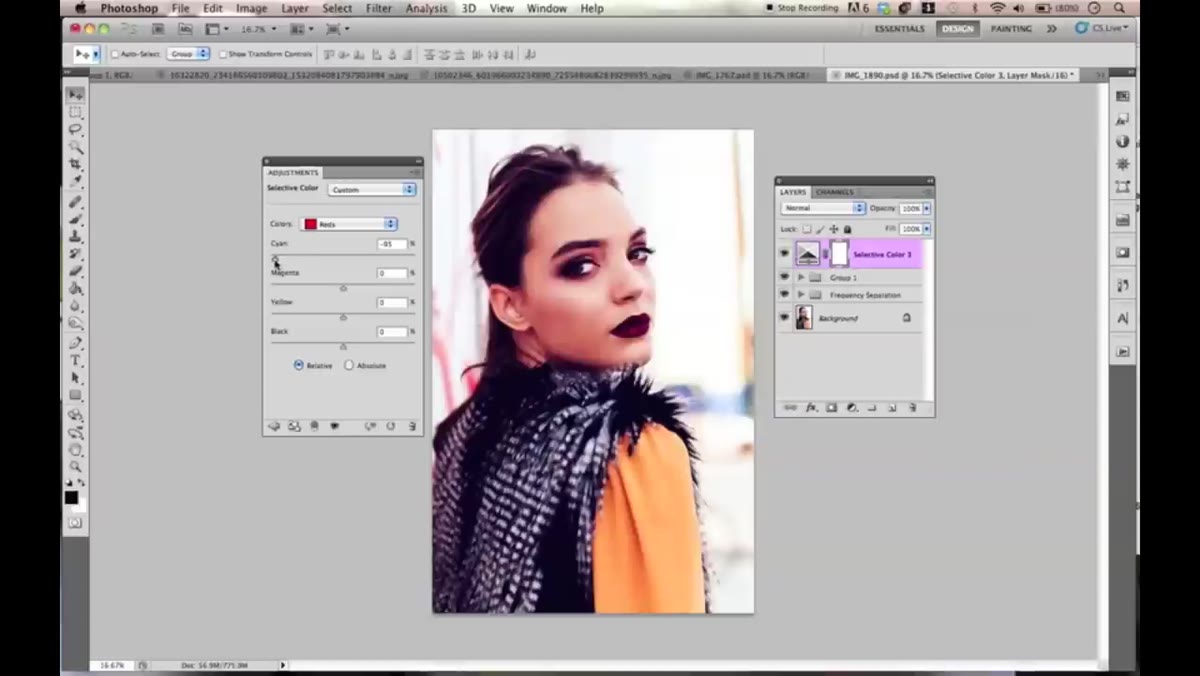Select the Move tool
Image resolution: width=1200 pixels, height=676 pixels.
pos(75,94)
